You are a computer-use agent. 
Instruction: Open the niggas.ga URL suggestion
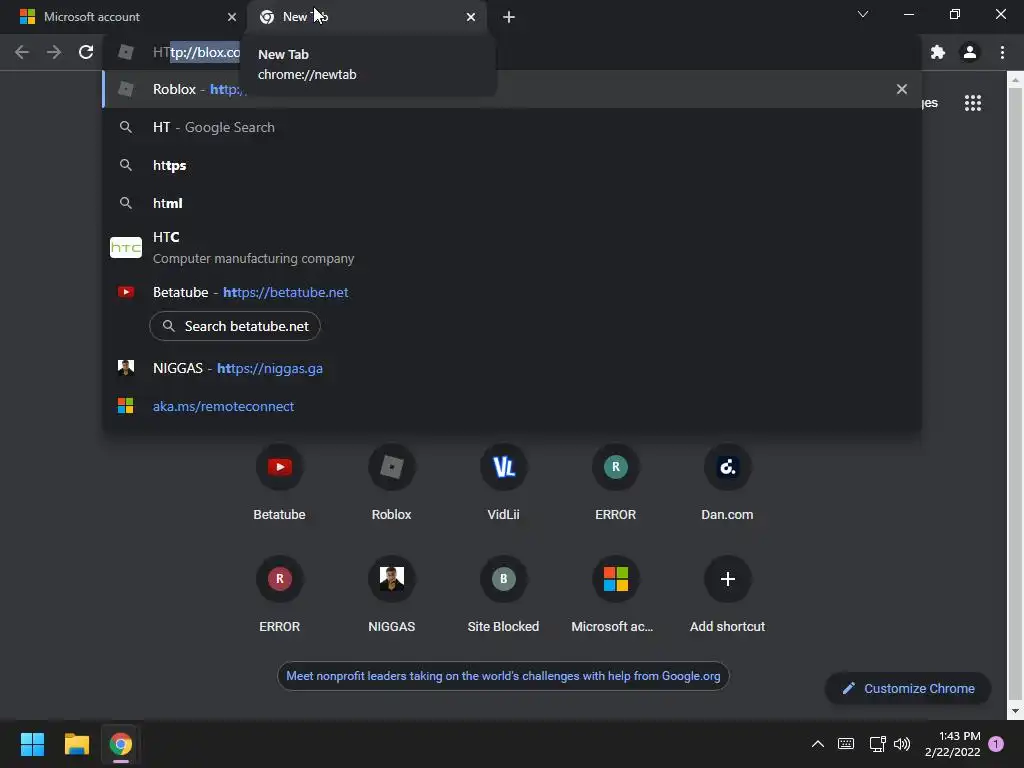click(512, 368)
